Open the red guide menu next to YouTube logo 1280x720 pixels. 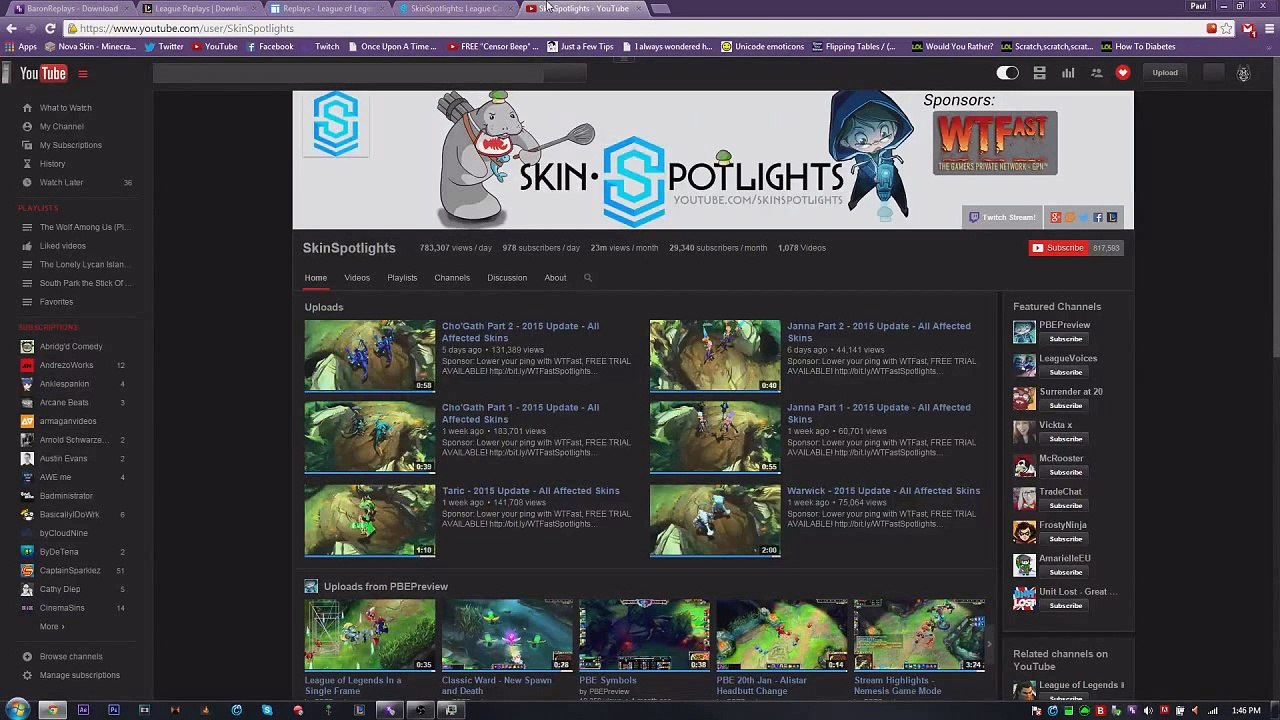click(x=83, y=73)
